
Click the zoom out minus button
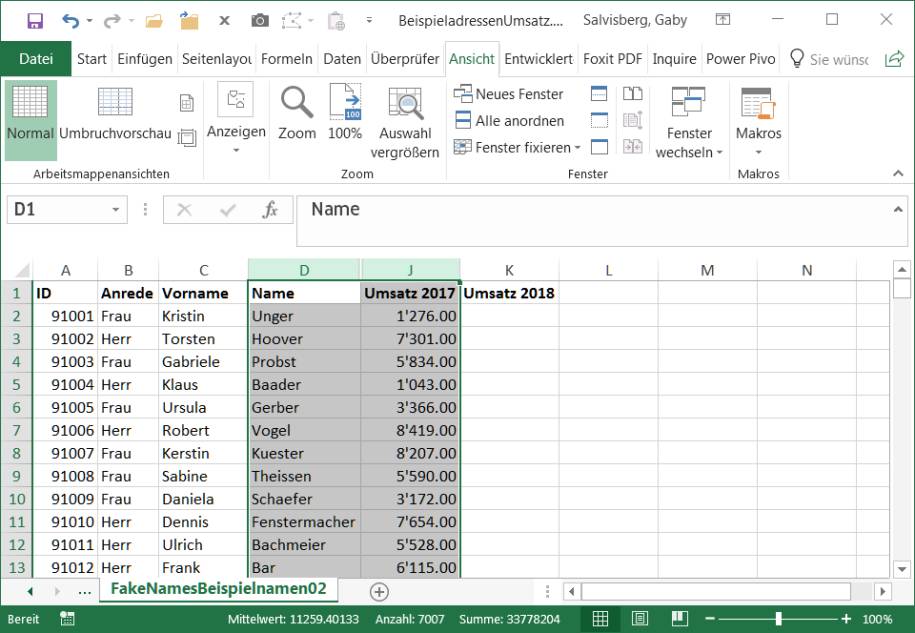(710, 619)
